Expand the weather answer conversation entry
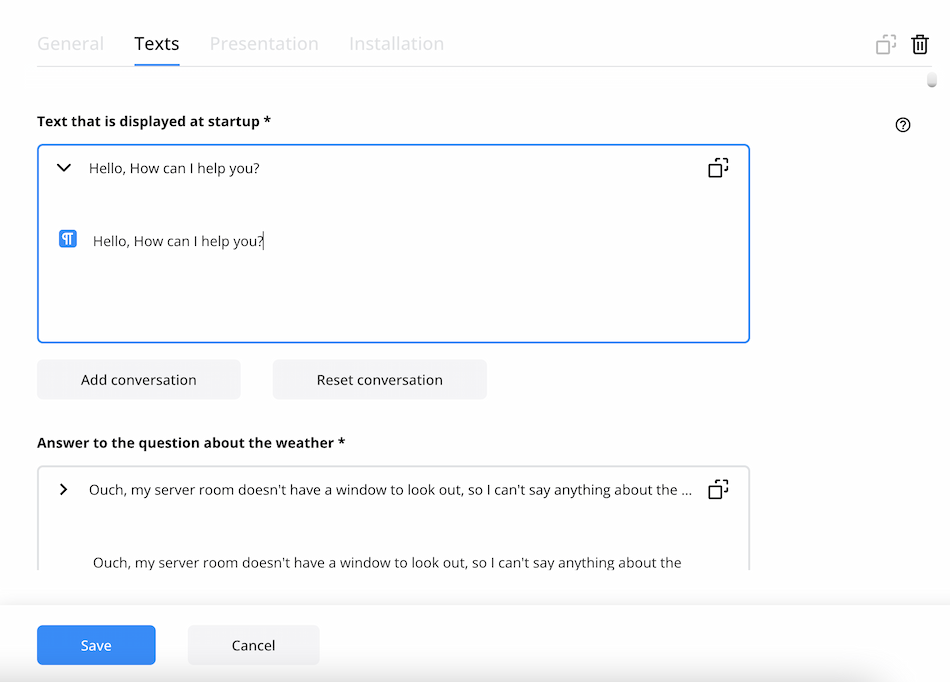Image resolution: width=950 pixels, height=682 pixels. (x=63, y=489)
